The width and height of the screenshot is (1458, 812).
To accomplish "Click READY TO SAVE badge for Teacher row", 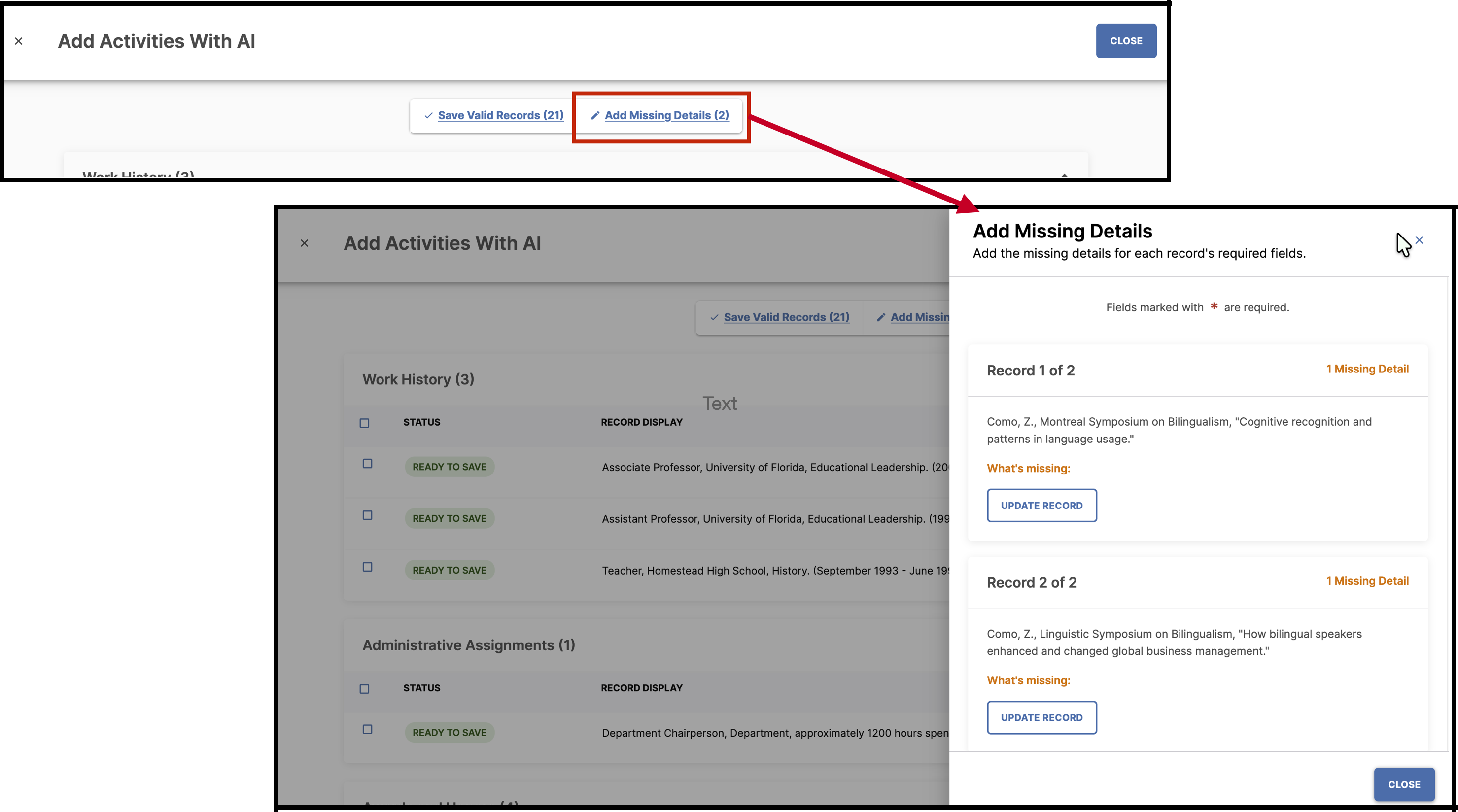I will click(x=450, y=570).
